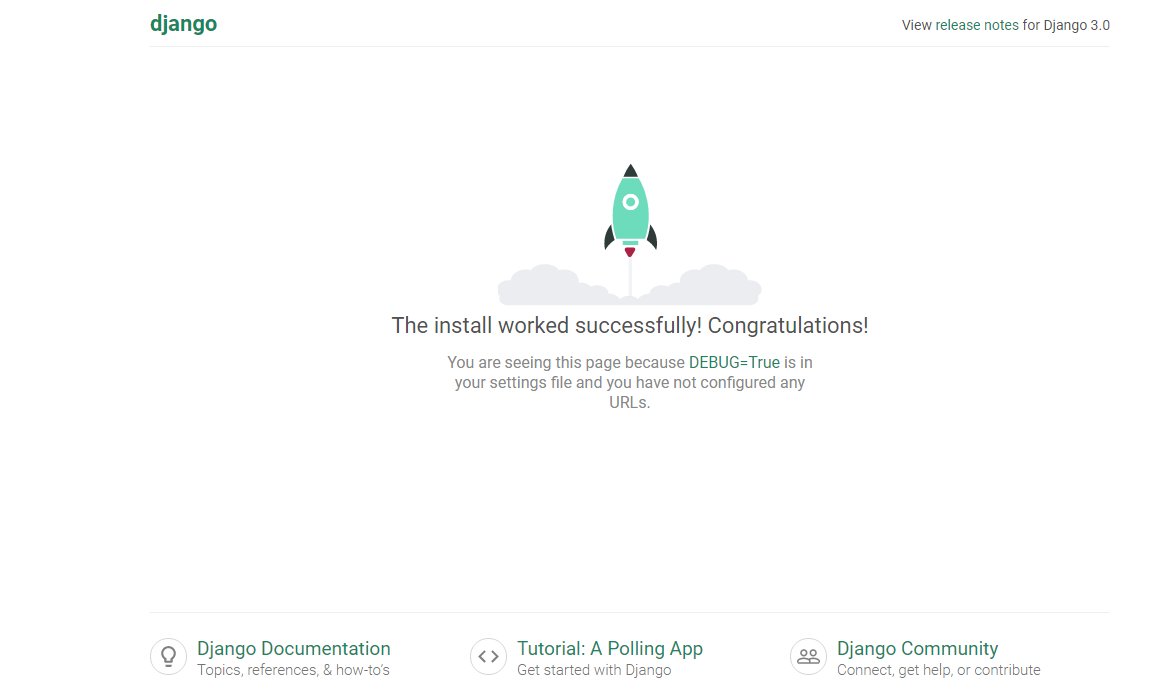
Task: Click 'Connect, get help, or contribute' text
Action: coord(938,670)
